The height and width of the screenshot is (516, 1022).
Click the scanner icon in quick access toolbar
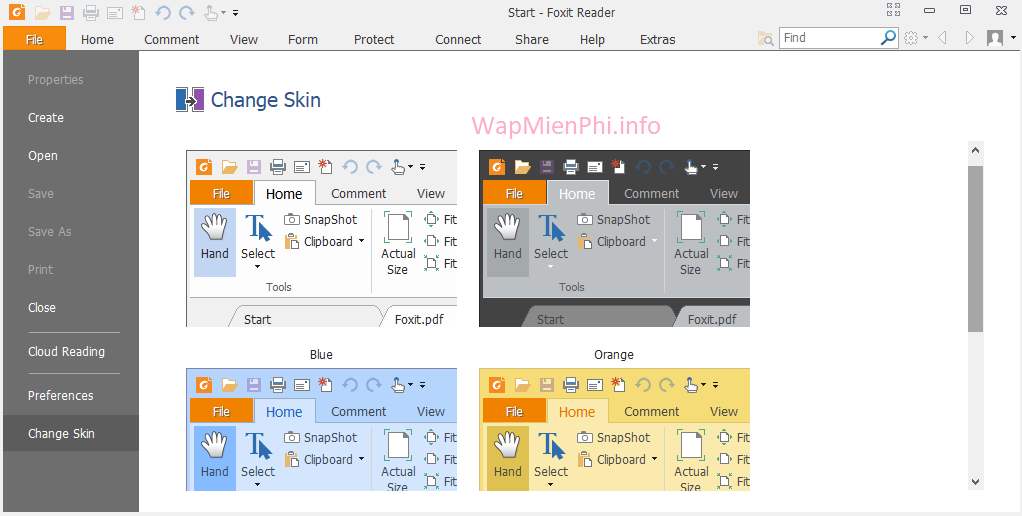[115, 13]
